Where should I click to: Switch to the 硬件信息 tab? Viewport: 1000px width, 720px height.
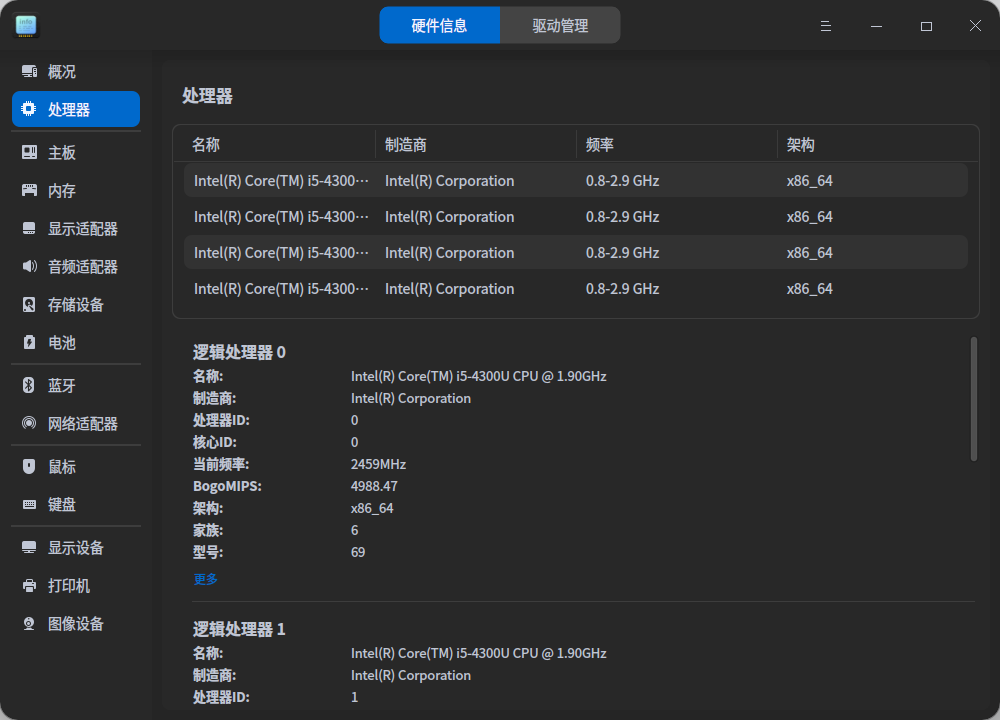pyautogui.click(x=439, y=26)
